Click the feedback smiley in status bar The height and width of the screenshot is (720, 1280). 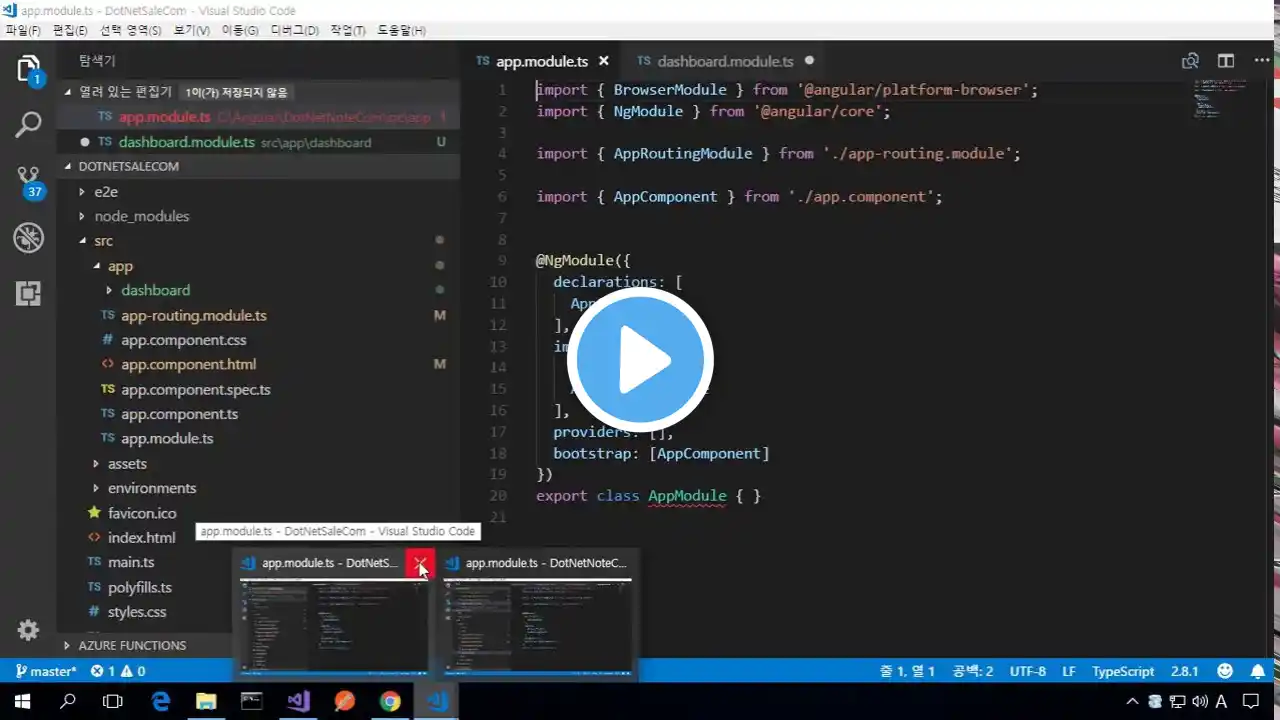[x=1225, y=671]
